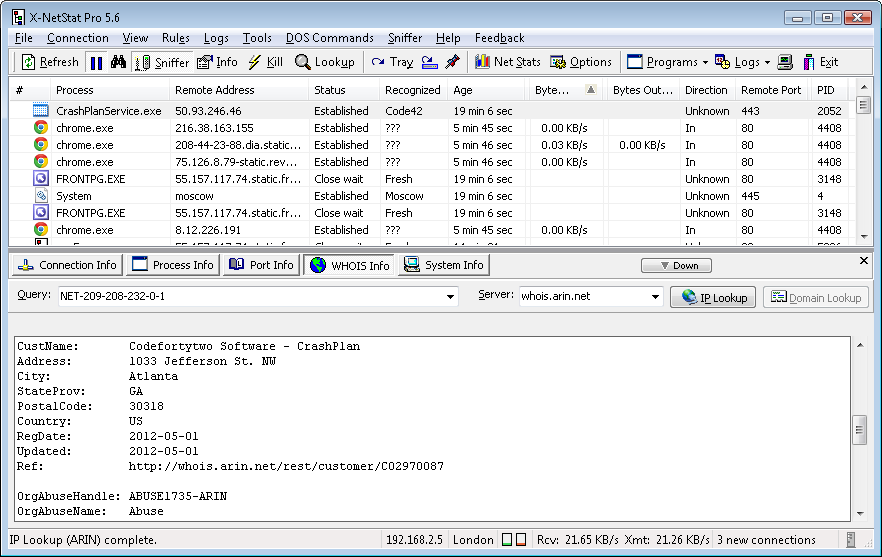882x557 pixels.
Task: Sort by Remote Port column header
Action: click(x=772, y=90)
